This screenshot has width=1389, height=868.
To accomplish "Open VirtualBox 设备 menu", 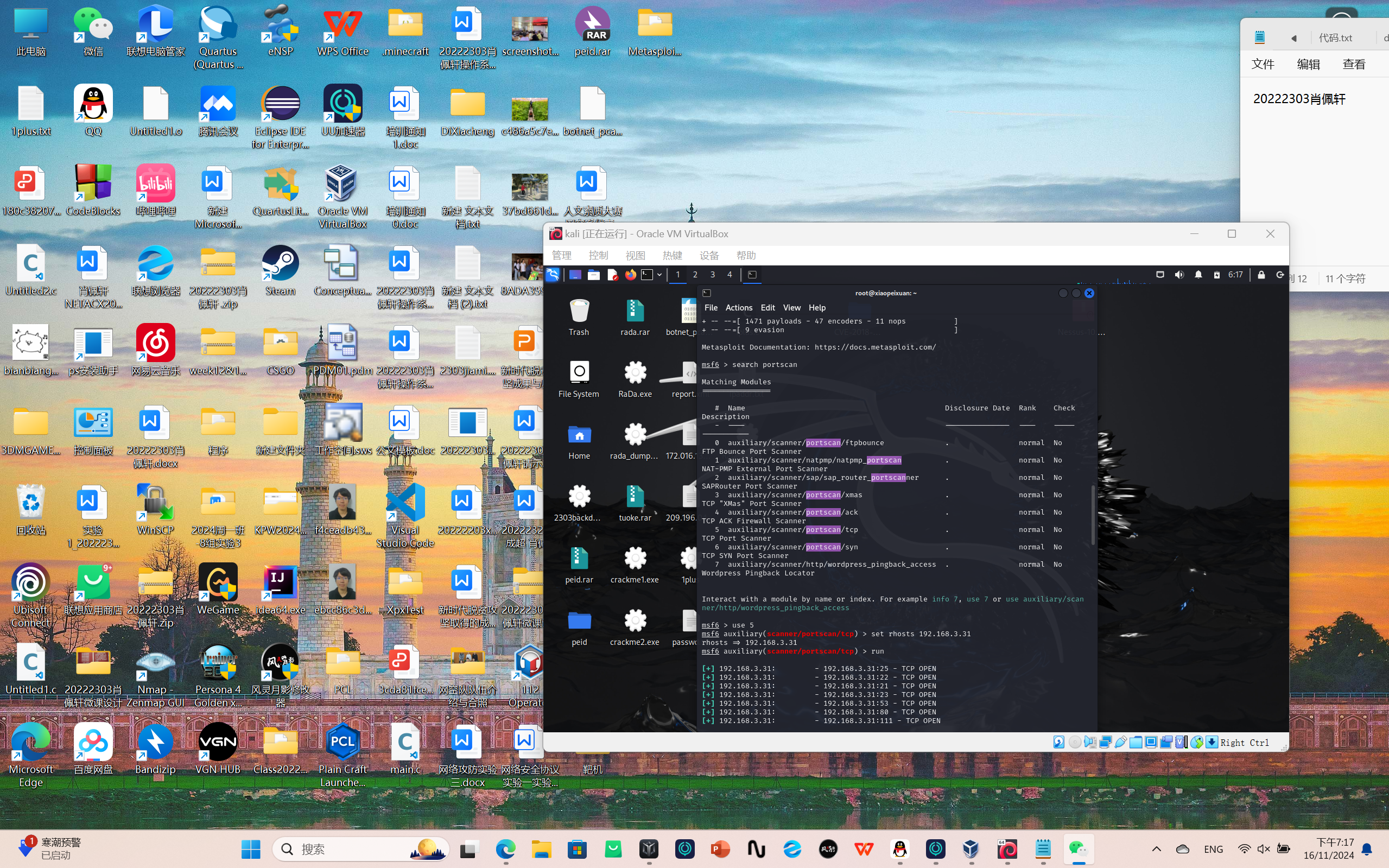I will point(709,256).
